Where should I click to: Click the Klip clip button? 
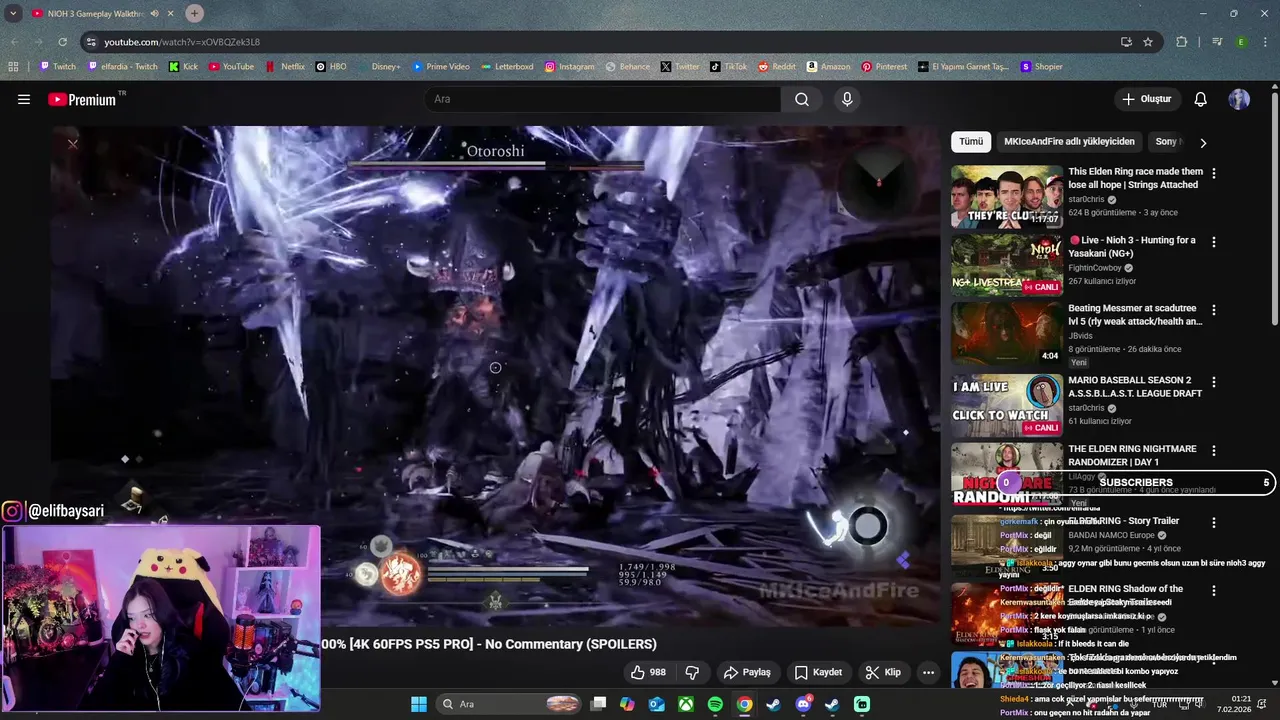[x=883, y=672]
